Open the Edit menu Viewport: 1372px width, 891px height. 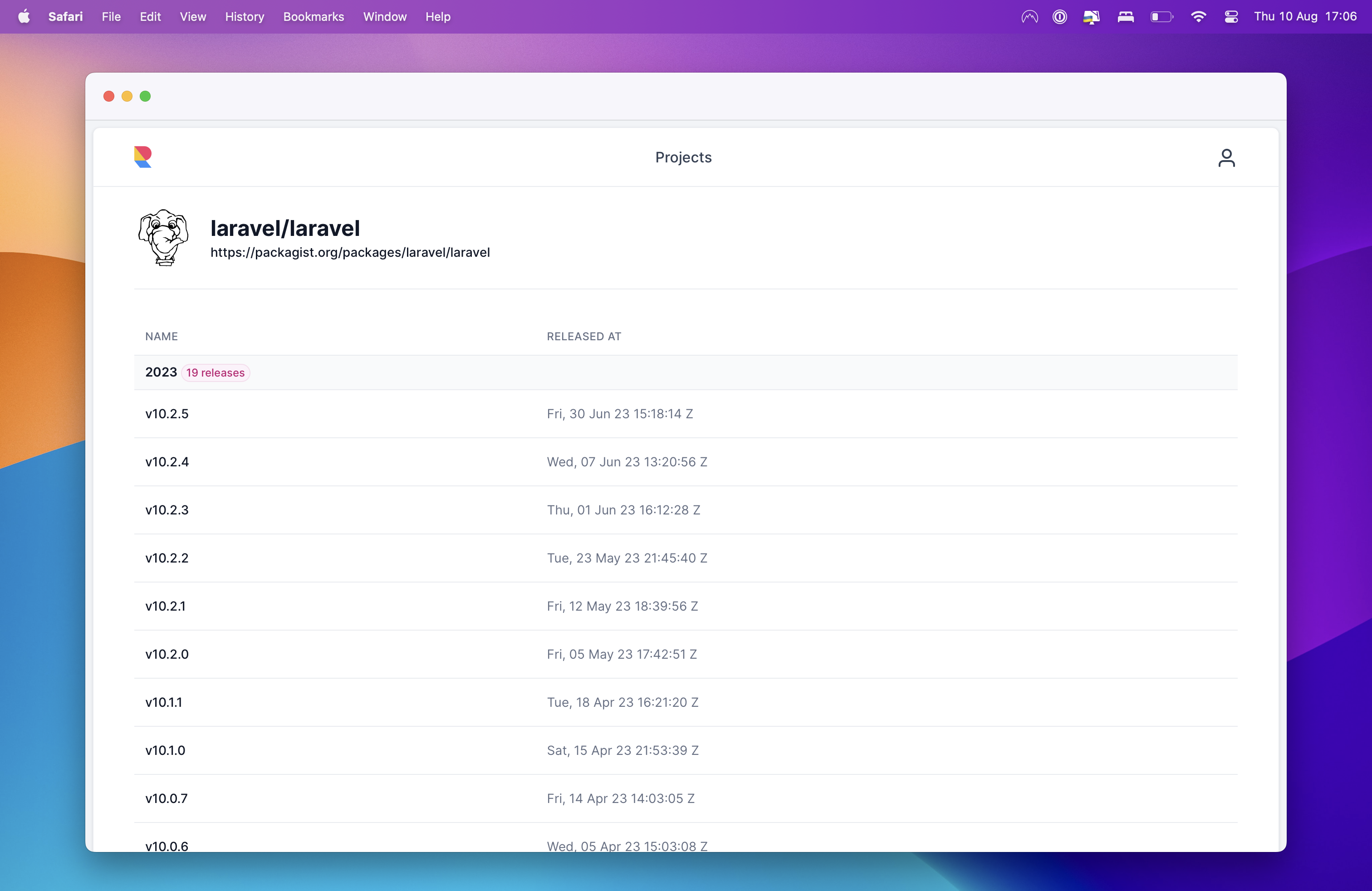click(x=150, y=17)
